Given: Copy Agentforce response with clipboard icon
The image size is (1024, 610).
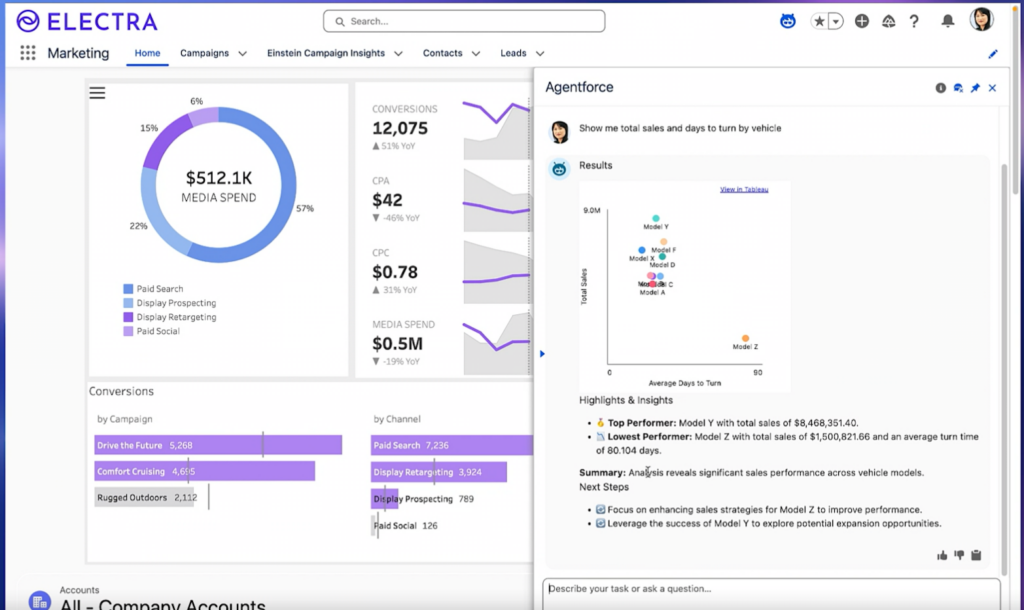Looking at the screenshot, I should click(976, 555).
